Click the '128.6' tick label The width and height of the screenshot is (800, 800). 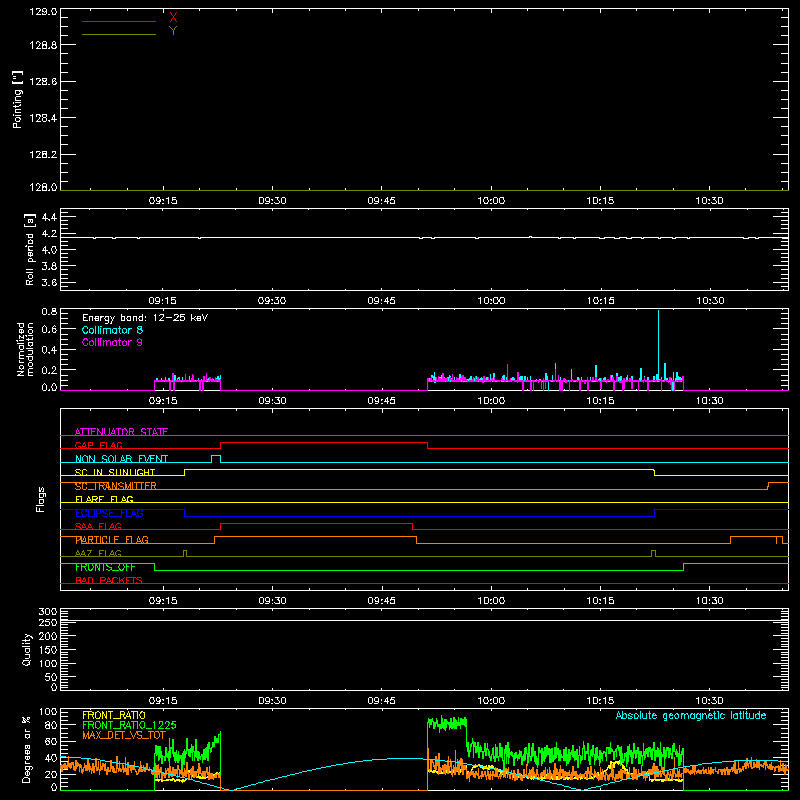click(x=43, y=82)
